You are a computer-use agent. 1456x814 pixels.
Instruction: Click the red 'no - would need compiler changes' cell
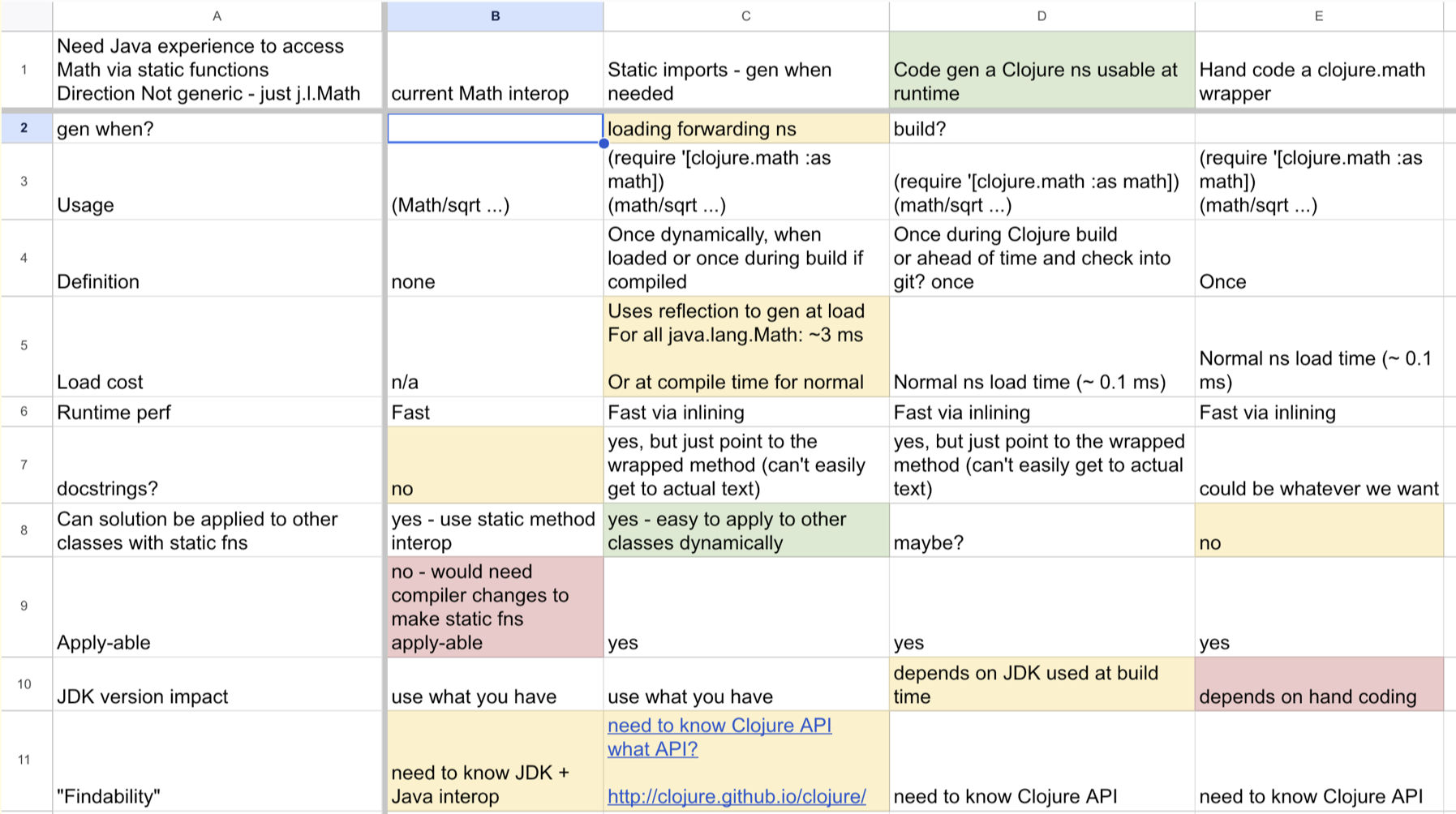495,606
